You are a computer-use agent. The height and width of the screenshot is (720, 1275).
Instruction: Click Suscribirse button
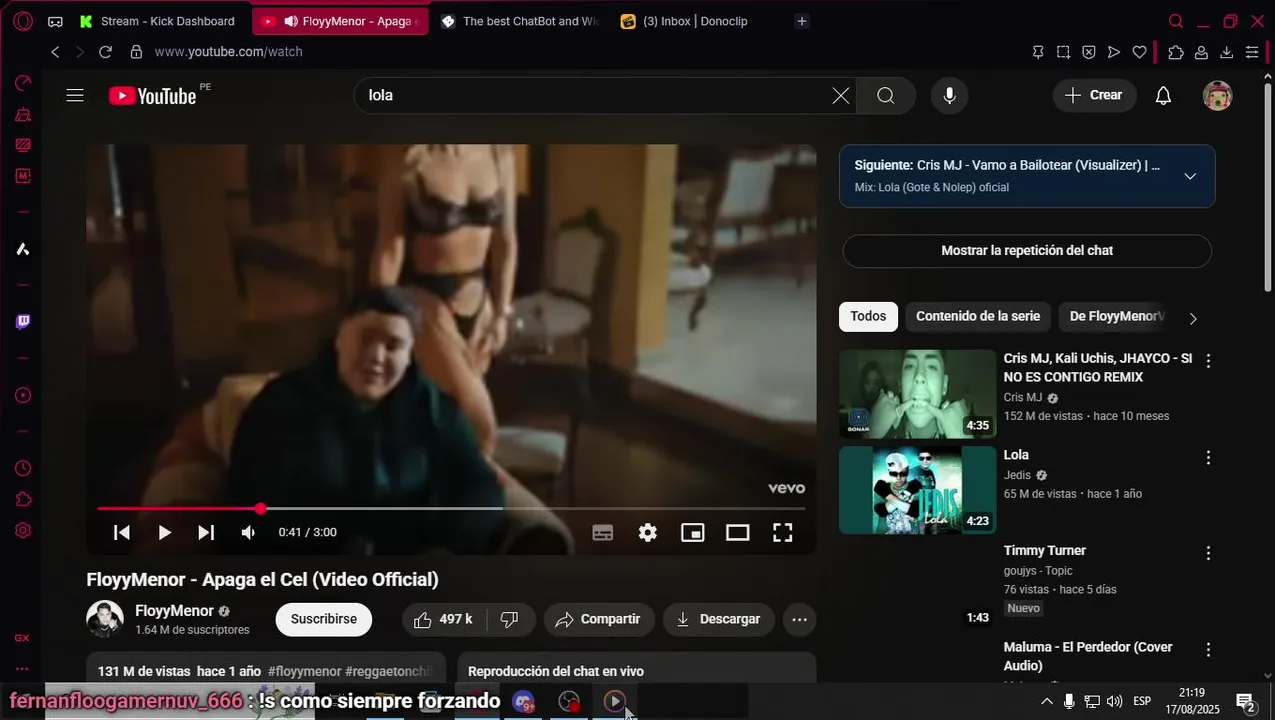tap(324, 619)
